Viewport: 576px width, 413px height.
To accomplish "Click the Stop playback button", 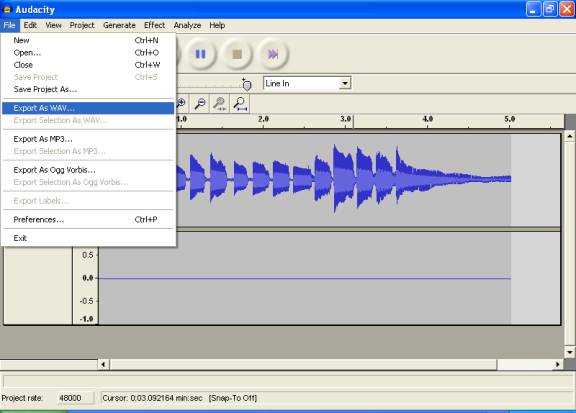I will click(x=237, y=54).
